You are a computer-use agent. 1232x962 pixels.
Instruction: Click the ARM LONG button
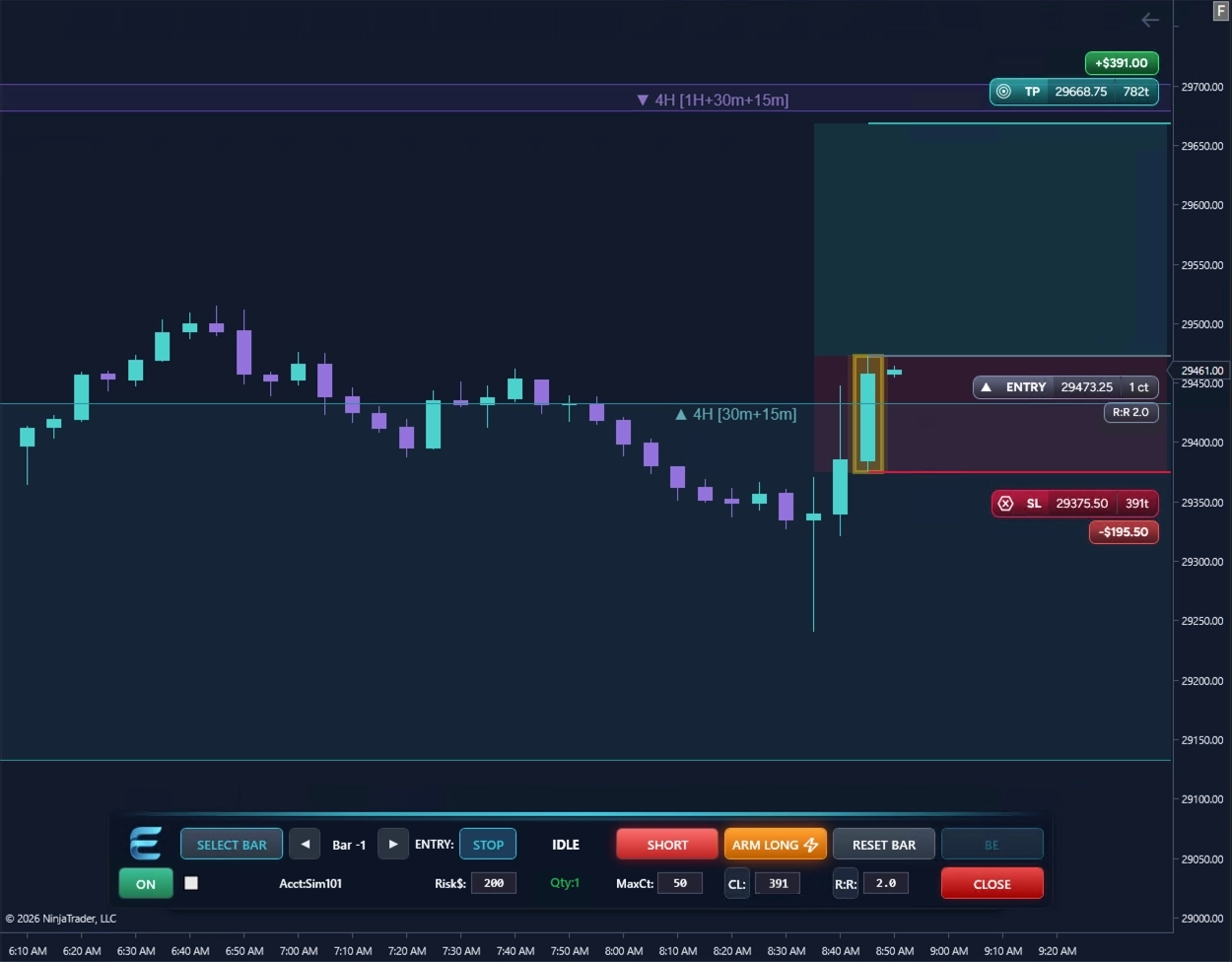[776, 844]
